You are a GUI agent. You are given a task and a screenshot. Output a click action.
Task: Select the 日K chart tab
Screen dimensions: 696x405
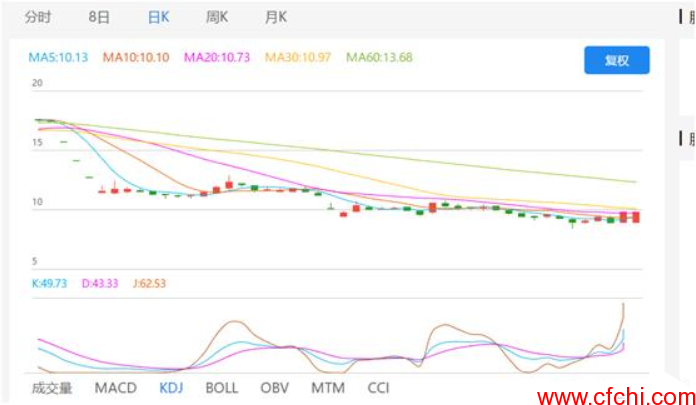click(x=158, y=17)
